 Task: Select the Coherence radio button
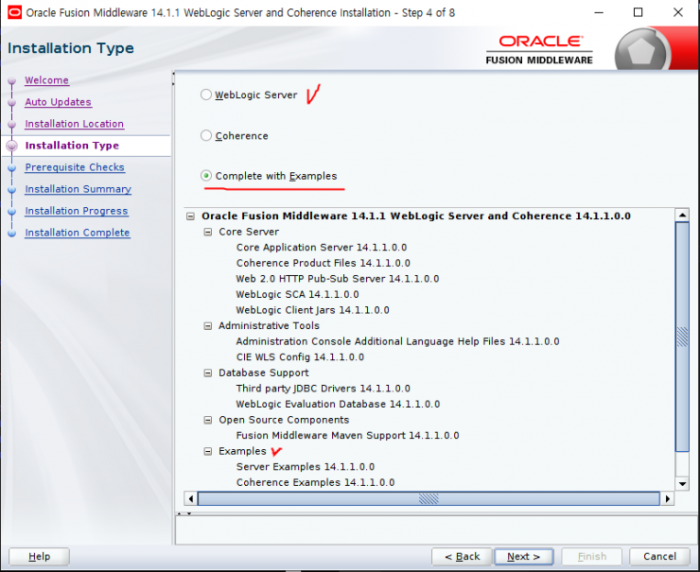click(x=206, y=135)
